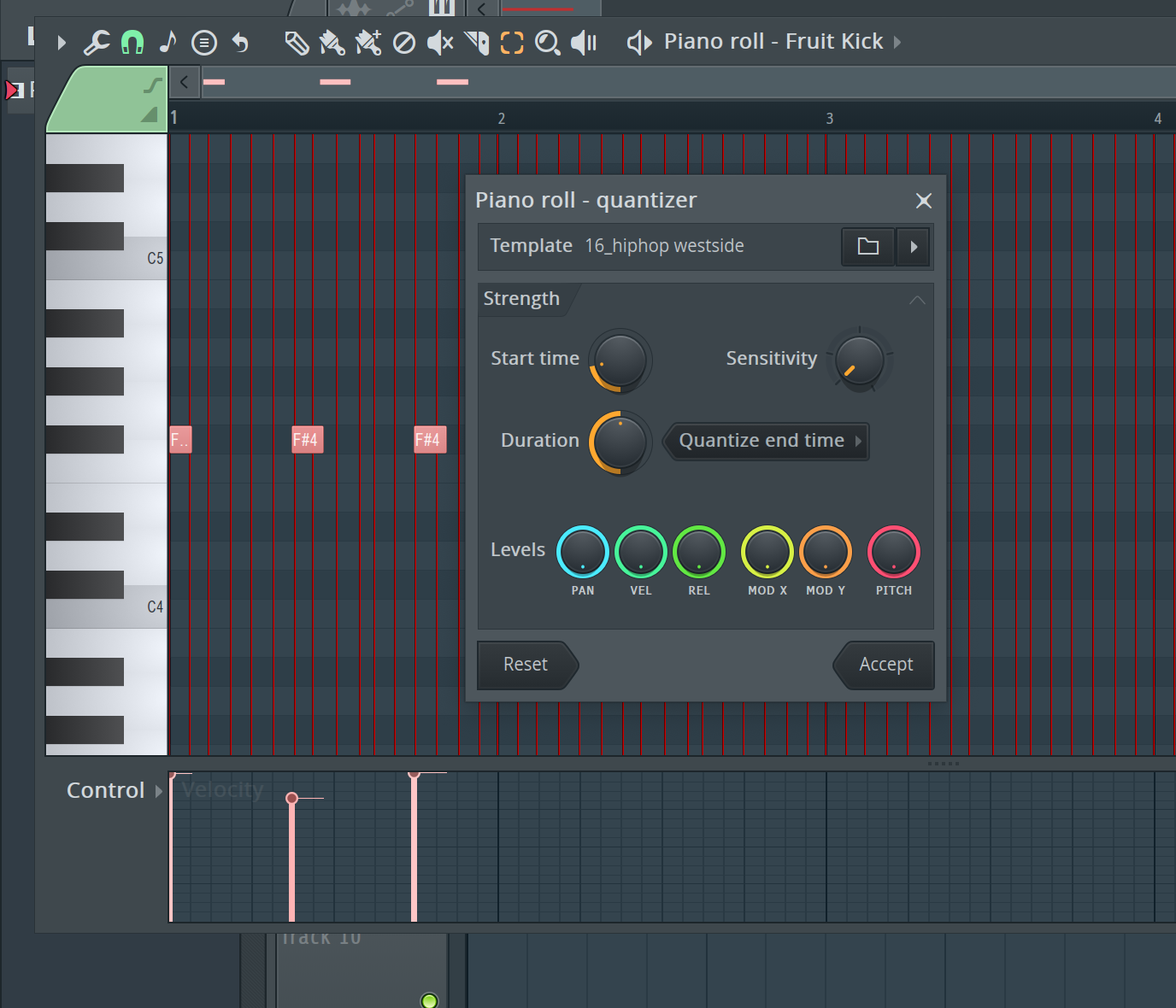The image size is (1176, 1008).
Task: Select the Paint brush tool
Action: [x=332, y=42]
